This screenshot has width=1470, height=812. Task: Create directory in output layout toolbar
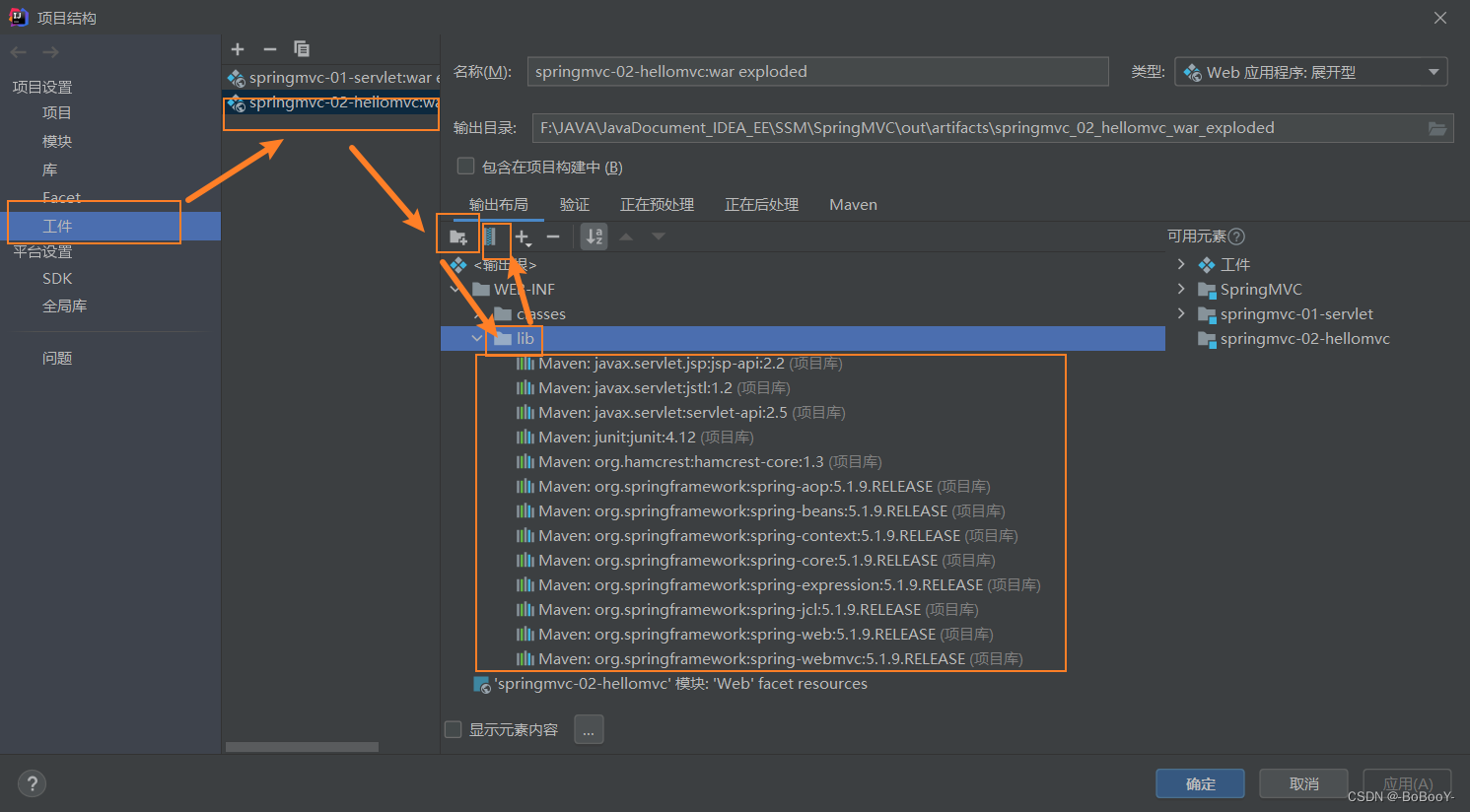(x=458, y=237)
